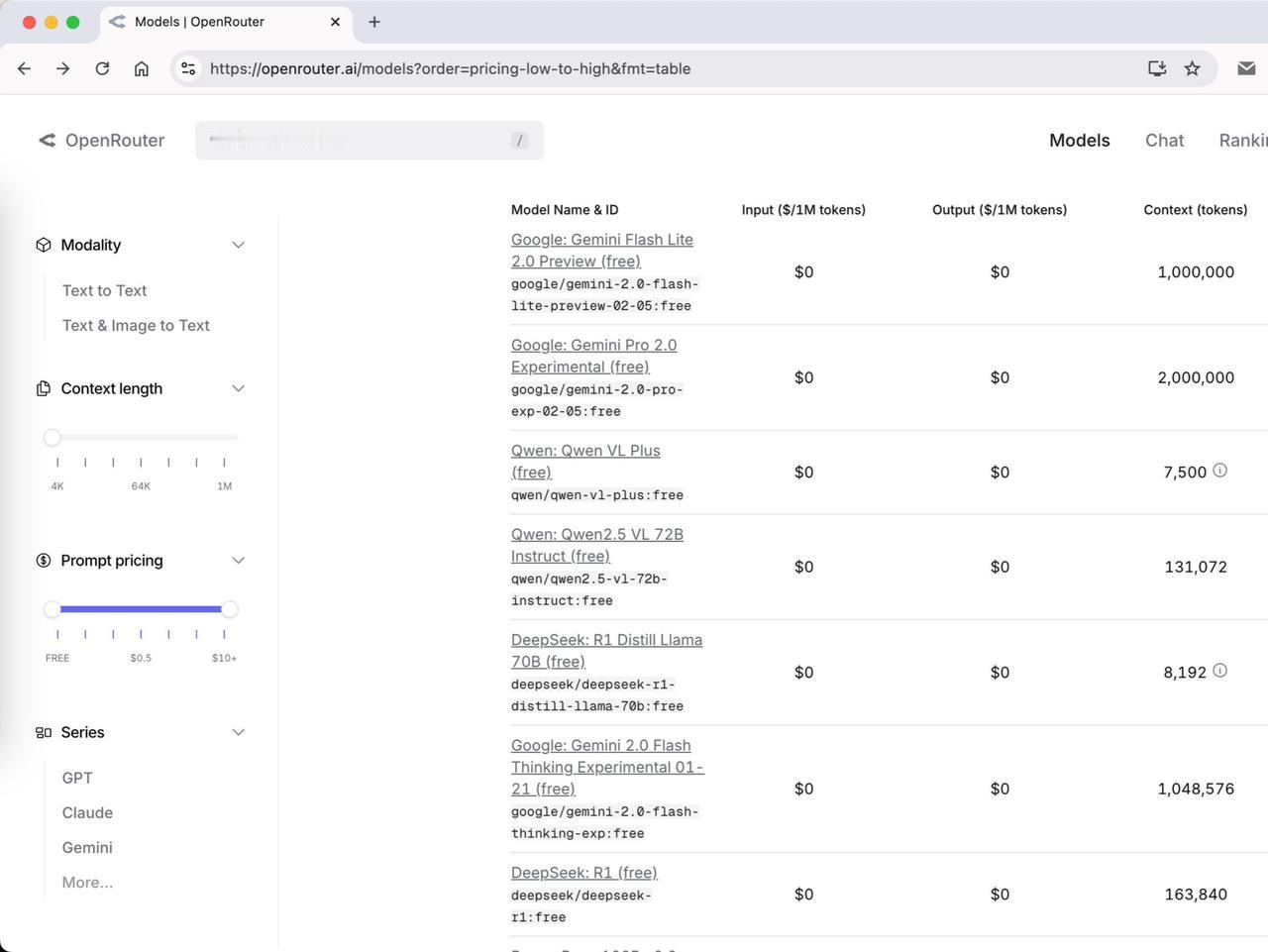Click info icon beside 8,192 context
1268x952 pixels.
[x=1220, y=671]
